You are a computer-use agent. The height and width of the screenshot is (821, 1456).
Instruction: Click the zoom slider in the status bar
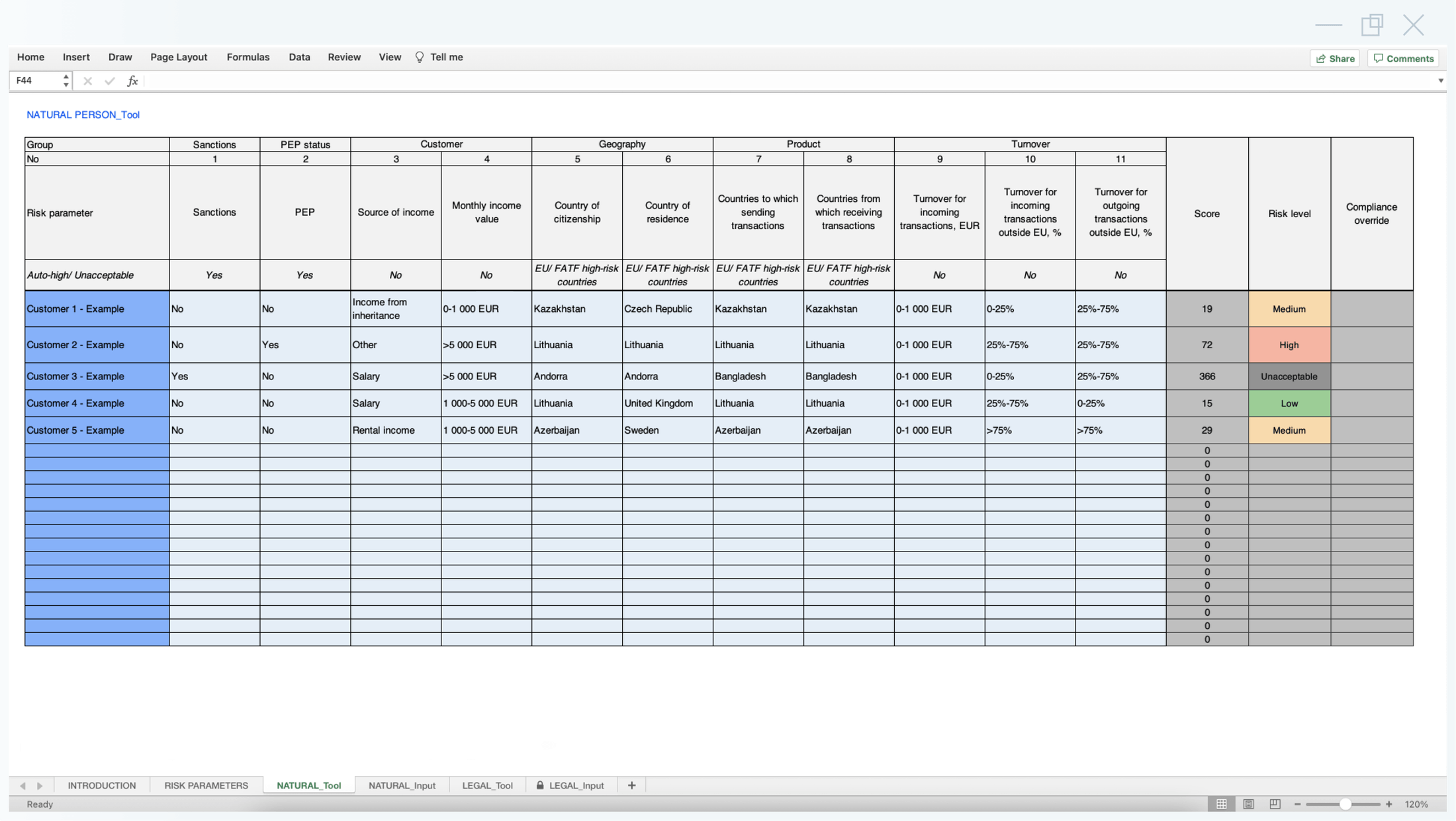[x=1345, y=804]
